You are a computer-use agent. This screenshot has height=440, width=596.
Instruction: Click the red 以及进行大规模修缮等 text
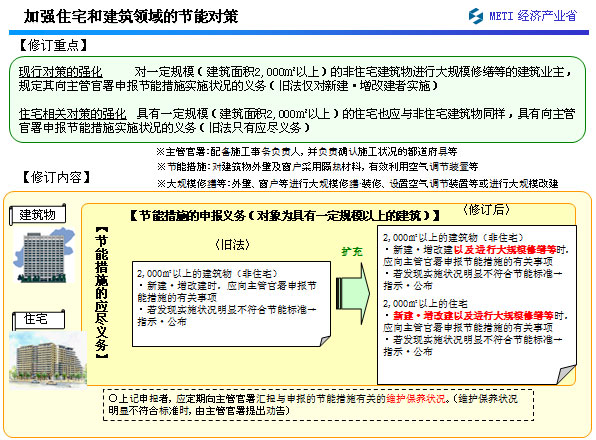505,250
